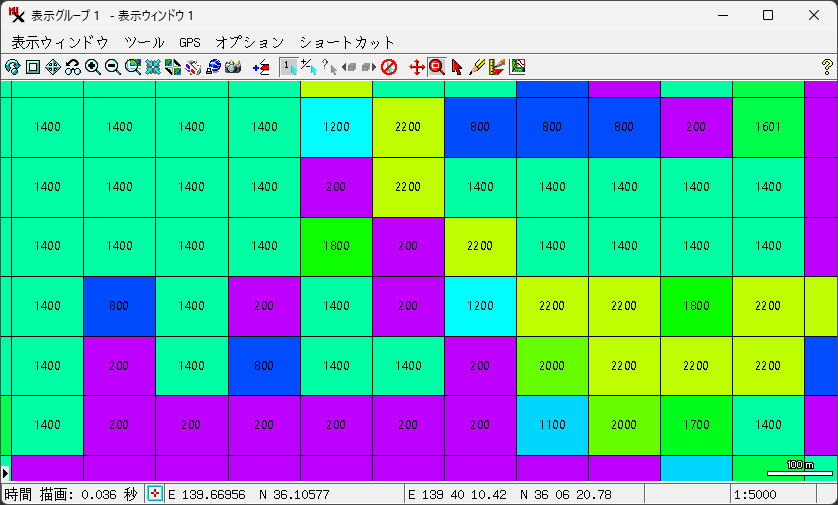Open the ツール dropdown menu

pyautogui.click(x=144, y=42)
